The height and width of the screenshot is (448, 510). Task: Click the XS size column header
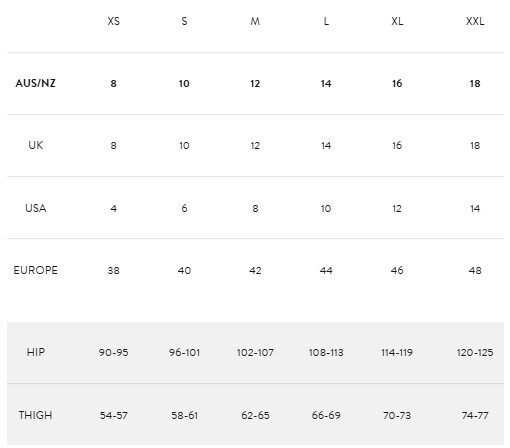tap(113, 21)
